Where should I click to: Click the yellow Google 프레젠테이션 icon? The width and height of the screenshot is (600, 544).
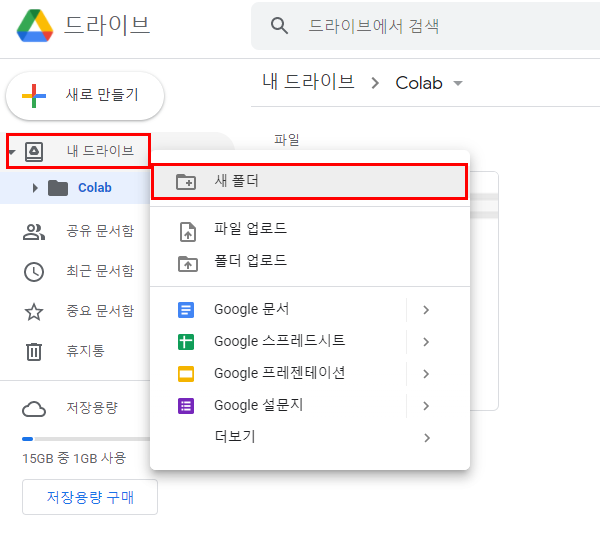[186, 374]
